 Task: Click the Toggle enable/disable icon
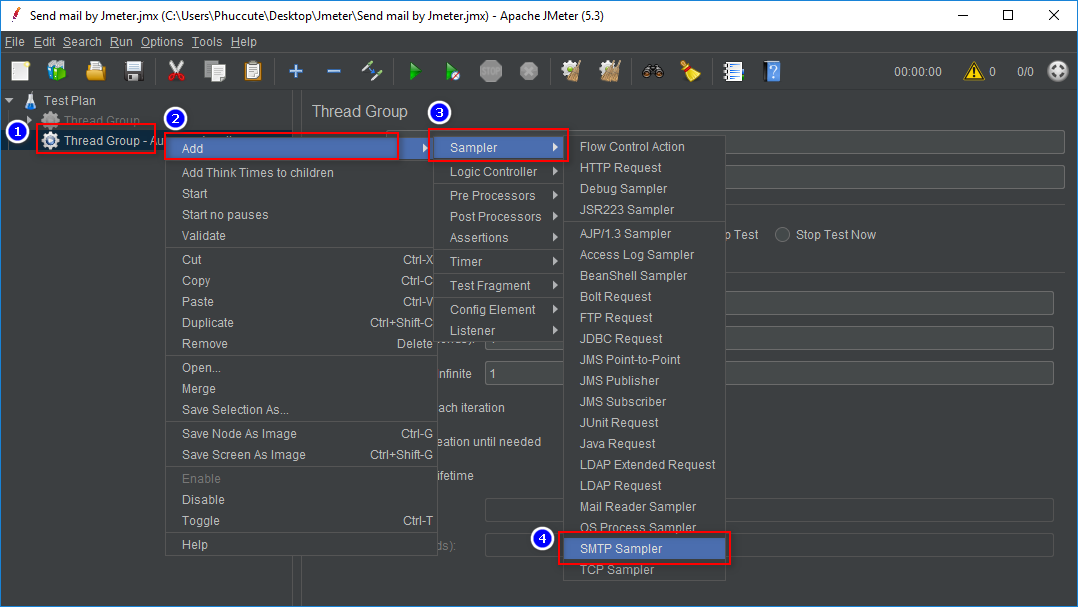[372, 71]
